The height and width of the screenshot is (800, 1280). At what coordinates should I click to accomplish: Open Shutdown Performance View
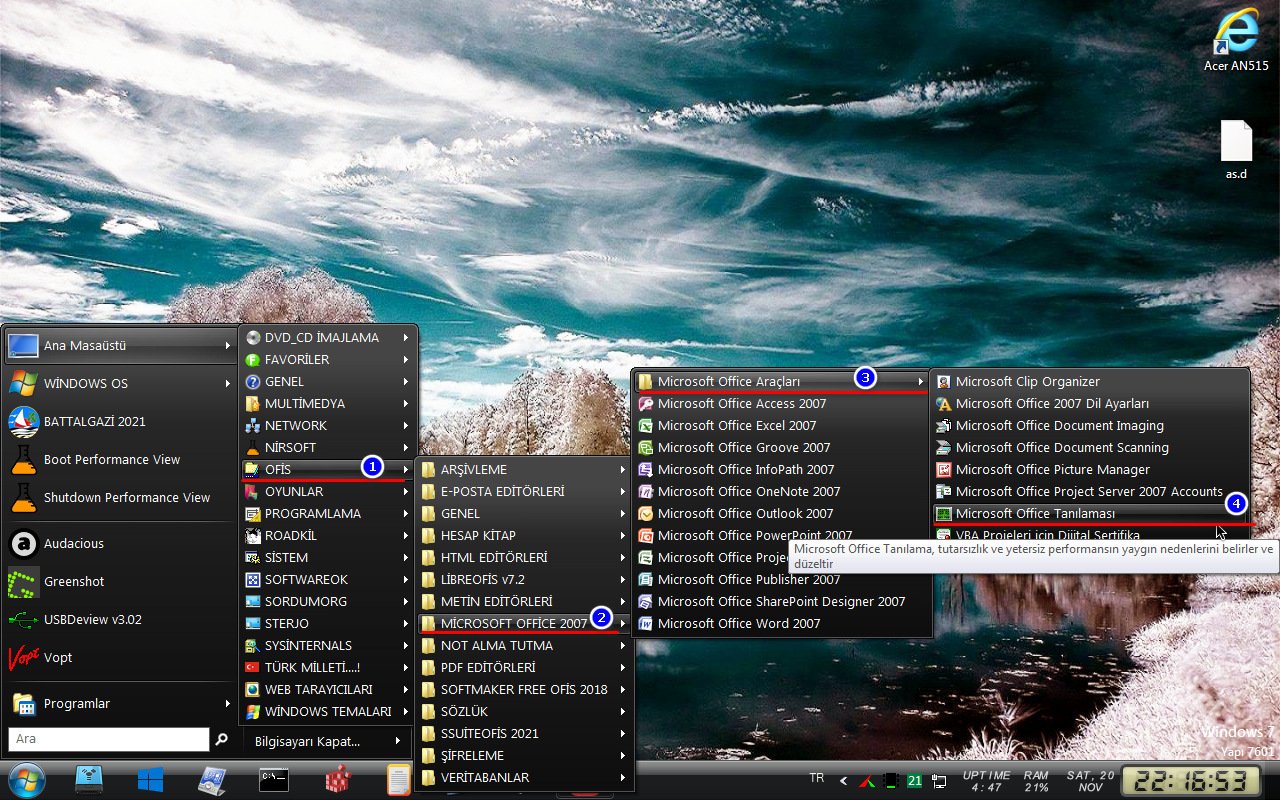120,497
